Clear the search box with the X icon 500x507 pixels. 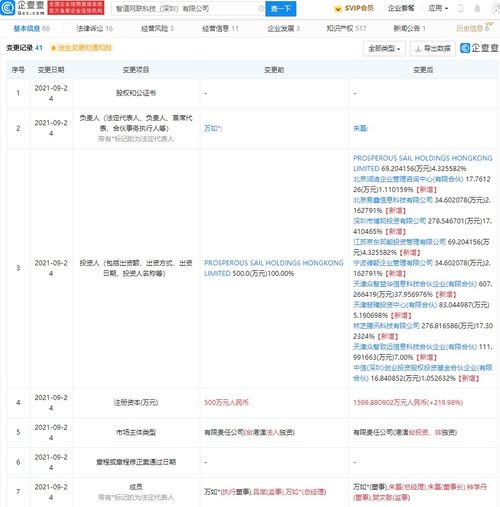pos(261,8)
